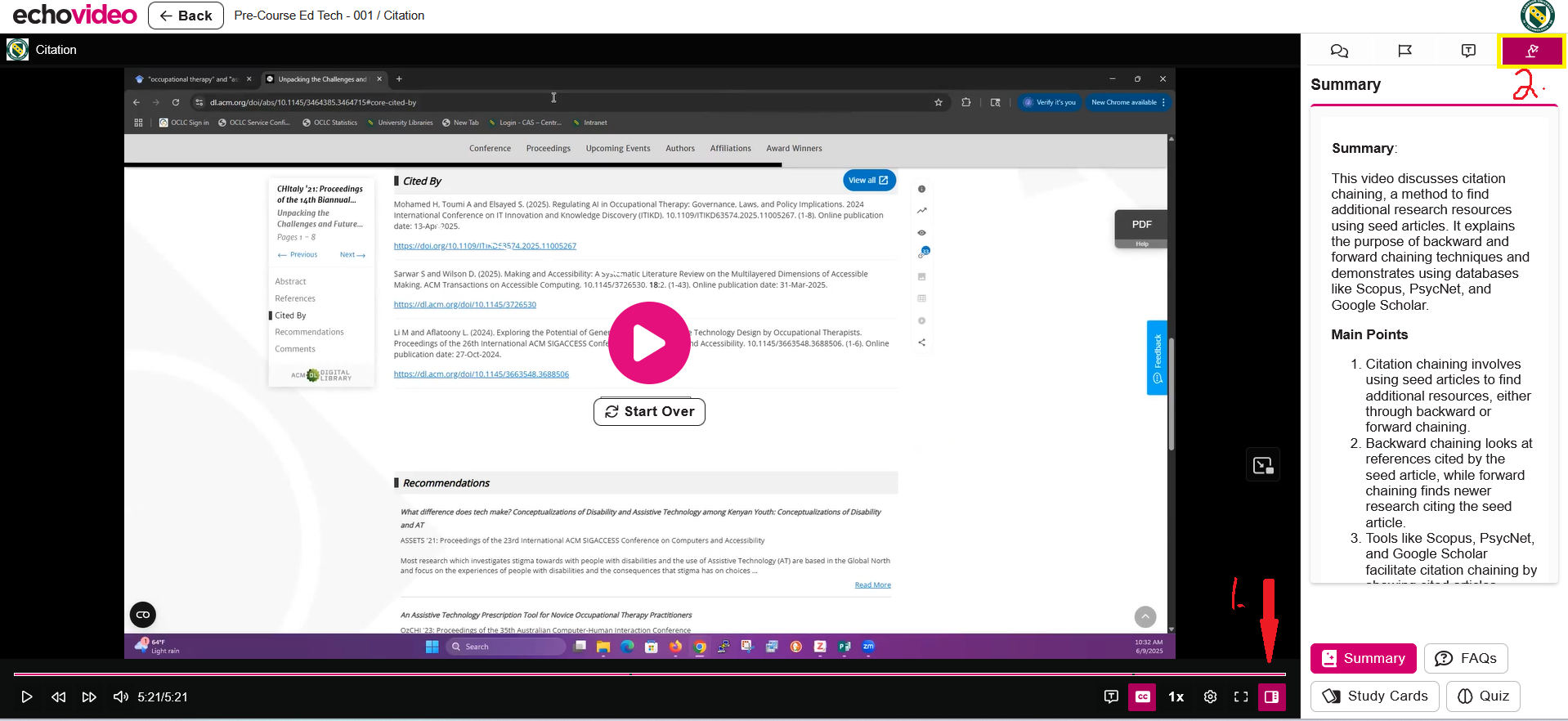Click the Comments sidebar link

(x=295, y=349)
